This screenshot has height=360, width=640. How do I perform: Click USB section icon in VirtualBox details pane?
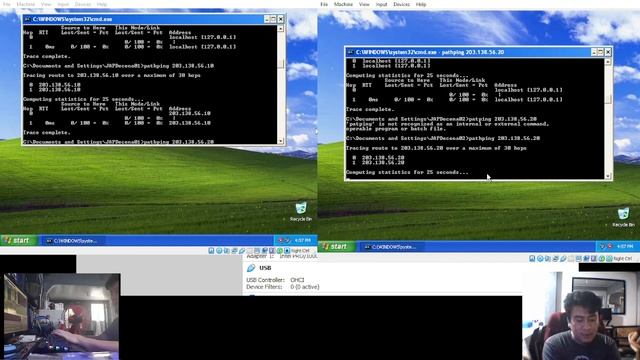(251, 268)
